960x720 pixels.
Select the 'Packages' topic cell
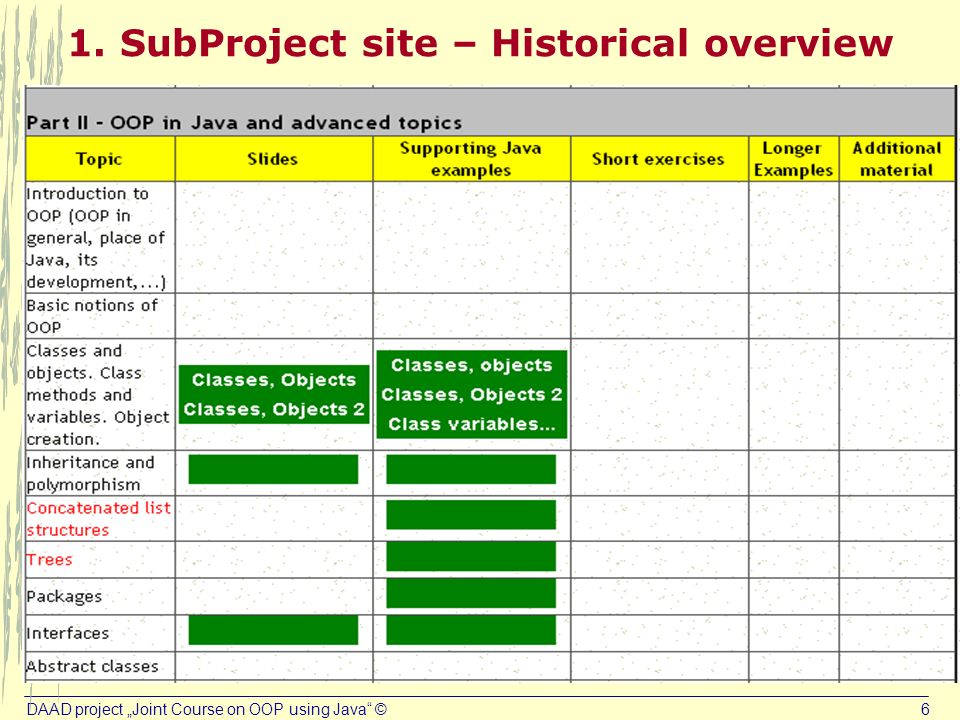(100, 596)
